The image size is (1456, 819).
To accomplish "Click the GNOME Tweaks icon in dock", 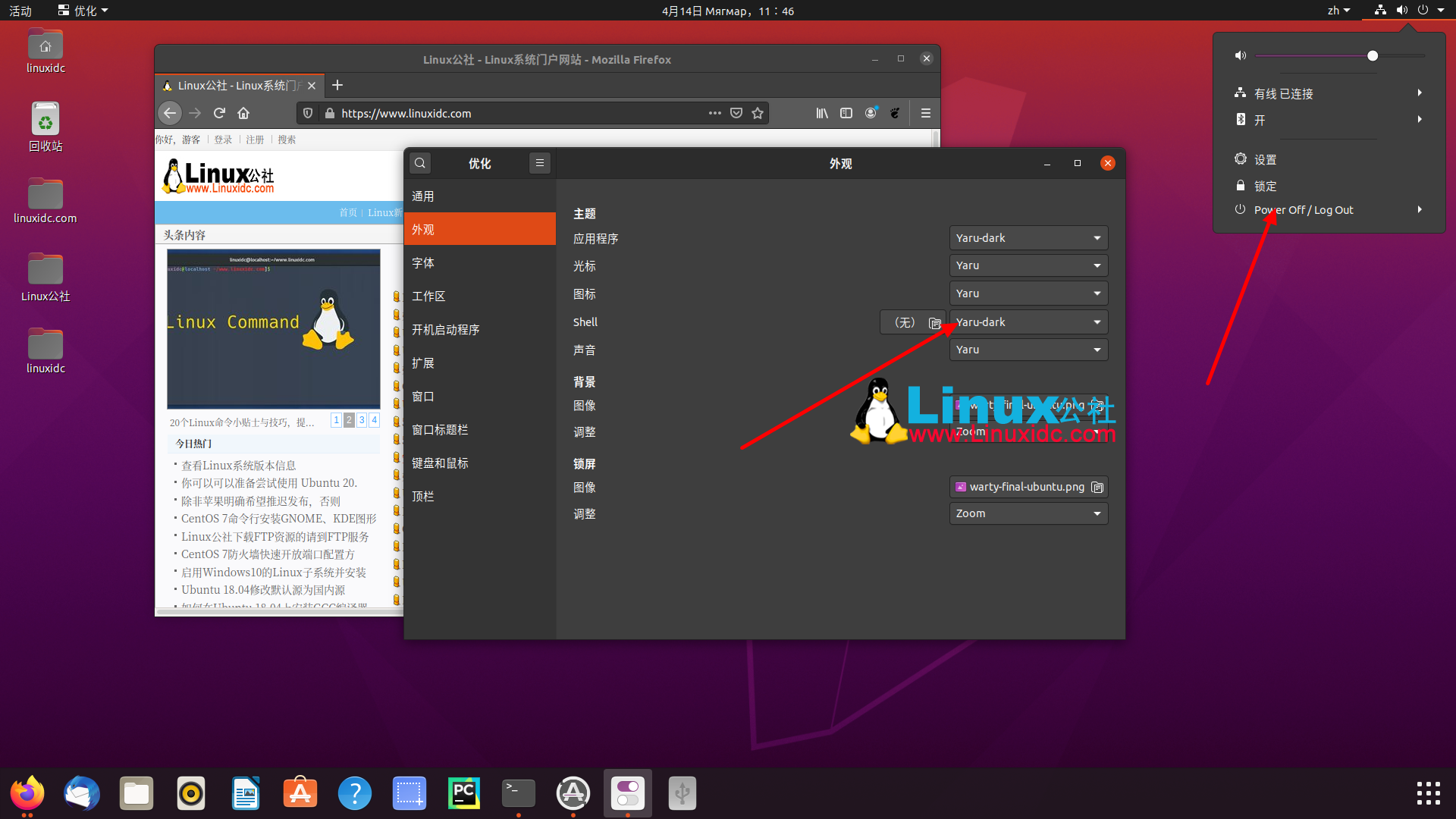I will coord(627,793).
